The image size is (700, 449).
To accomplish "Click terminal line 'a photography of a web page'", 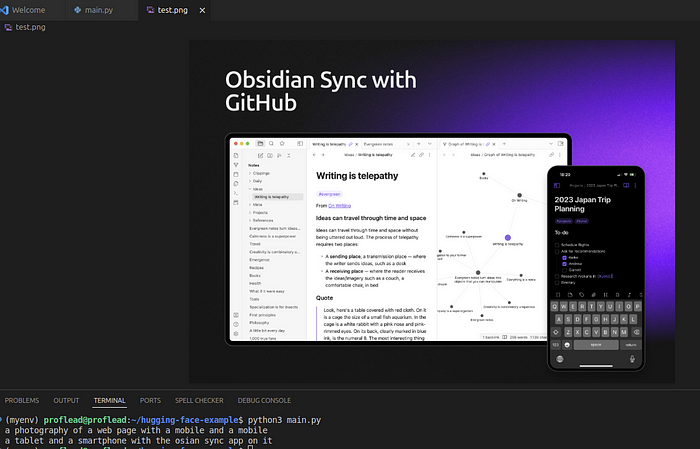I will tap(136, 430).
